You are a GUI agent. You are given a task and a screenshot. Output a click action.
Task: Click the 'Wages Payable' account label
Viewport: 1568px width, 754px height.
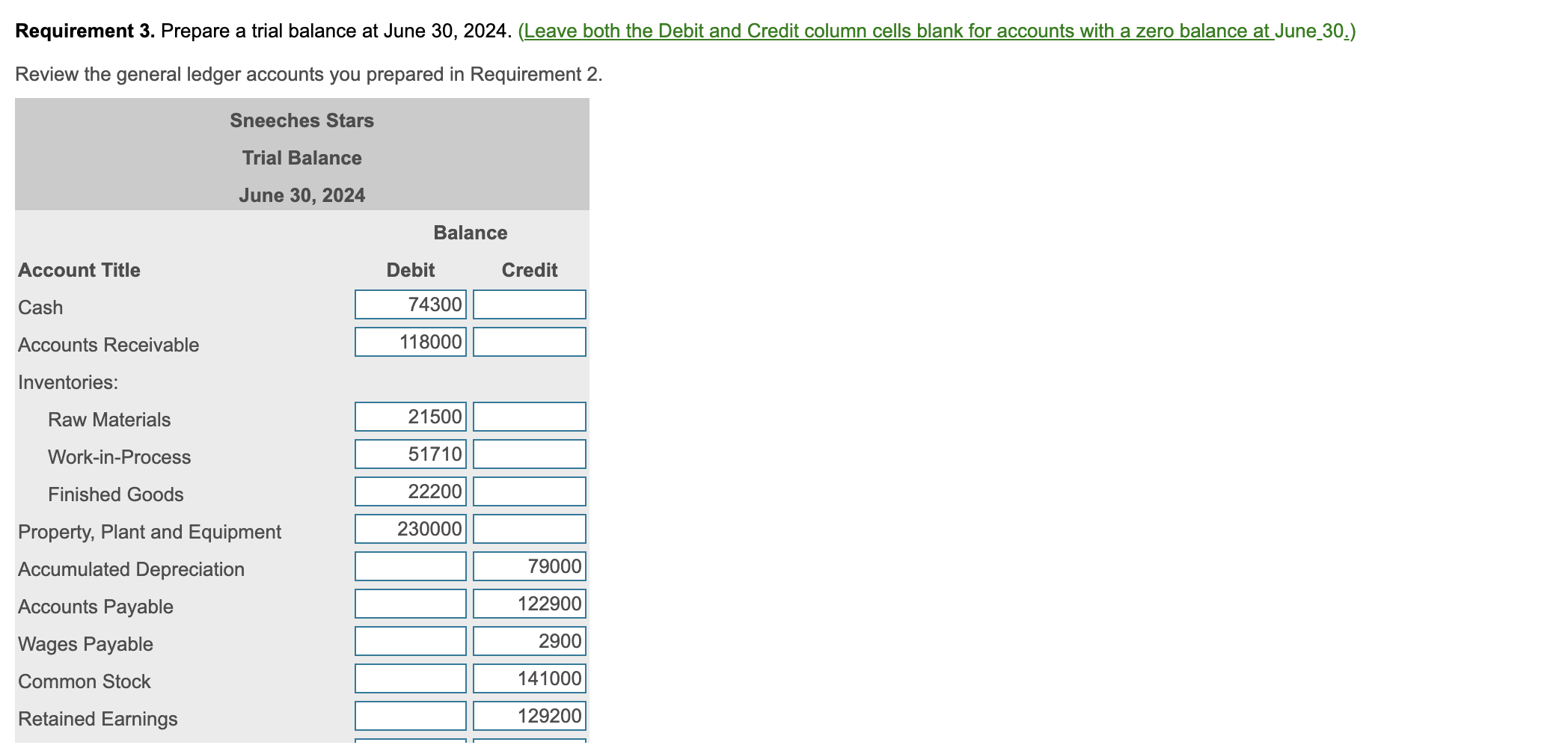[x=85, y=644]
